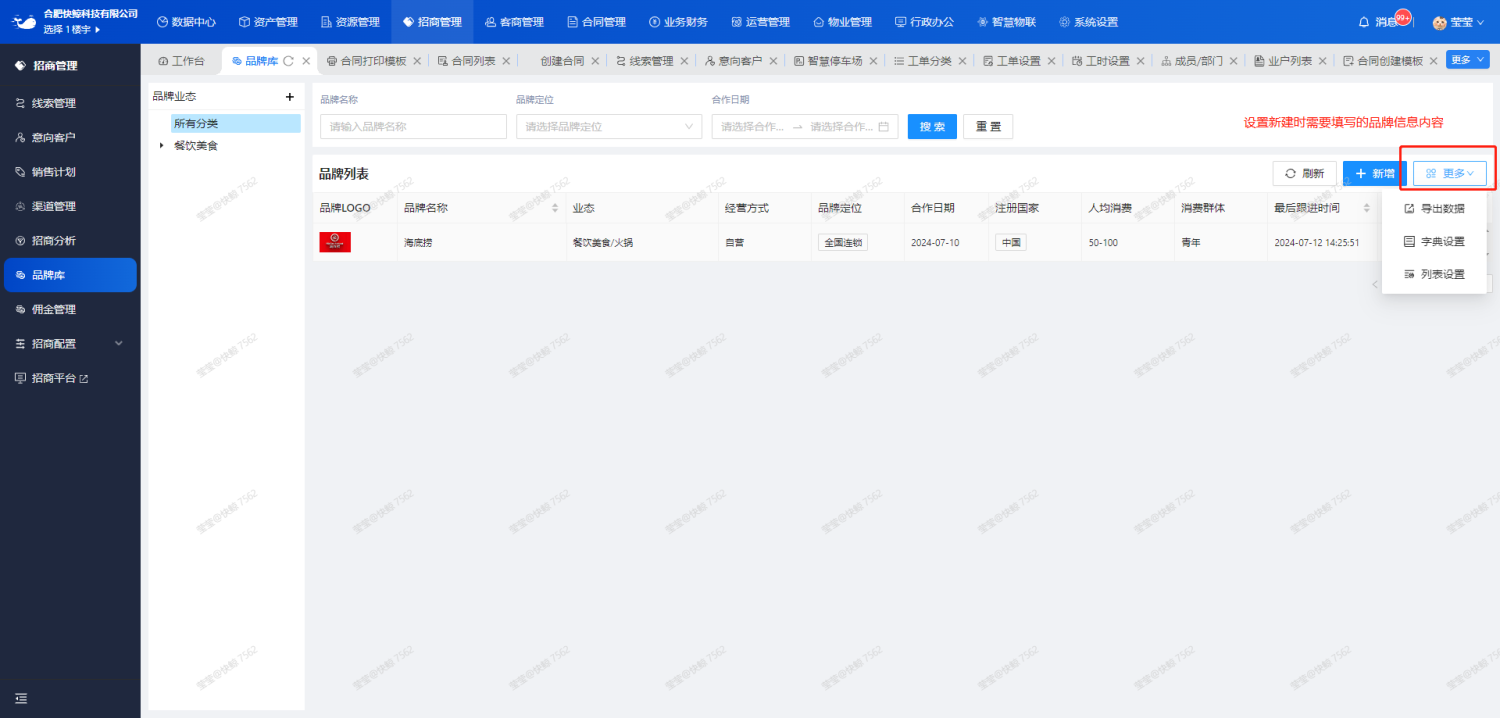1500x718 pixels.
Task: Open the 客商管理 top menu
Action: (514, 22)
